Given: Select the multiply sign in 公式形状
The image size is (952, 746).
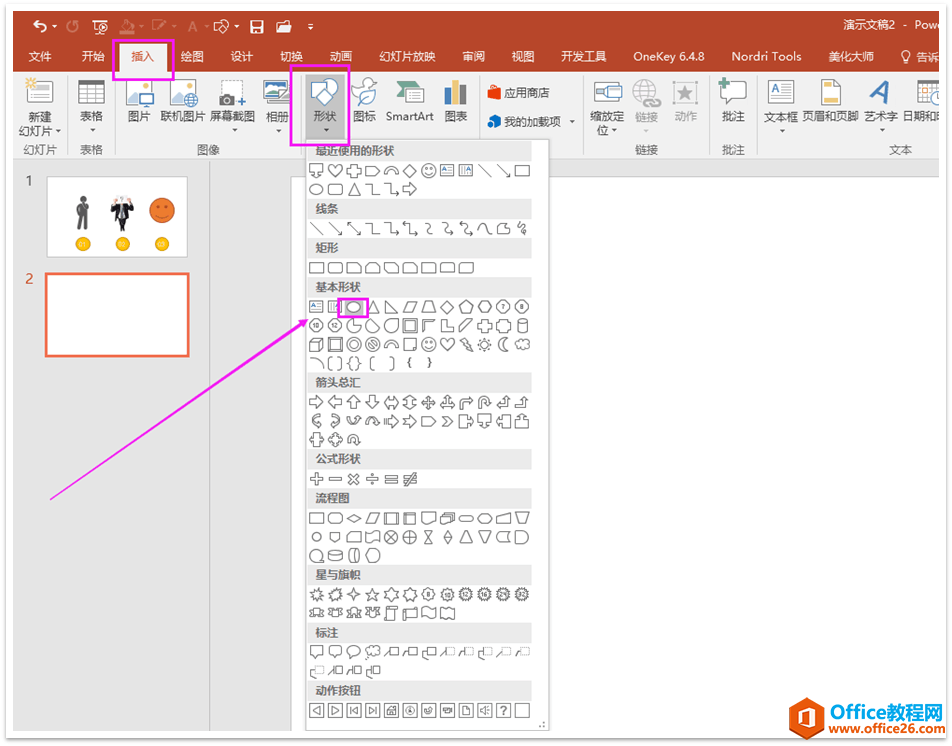Looking at the screenshot, I should coord(353,479).
